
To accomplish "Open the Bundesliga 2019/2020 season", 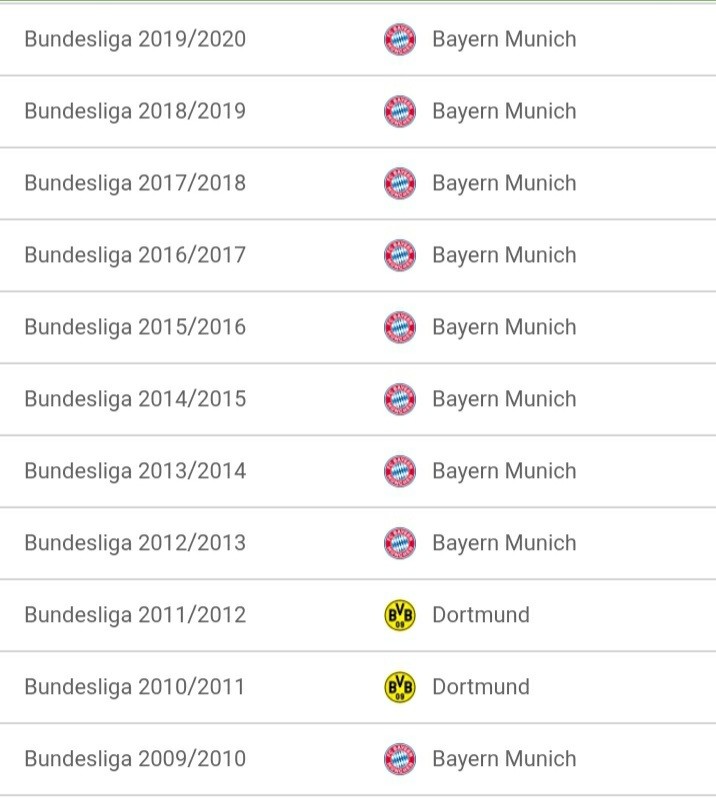I will coord(358,39).
